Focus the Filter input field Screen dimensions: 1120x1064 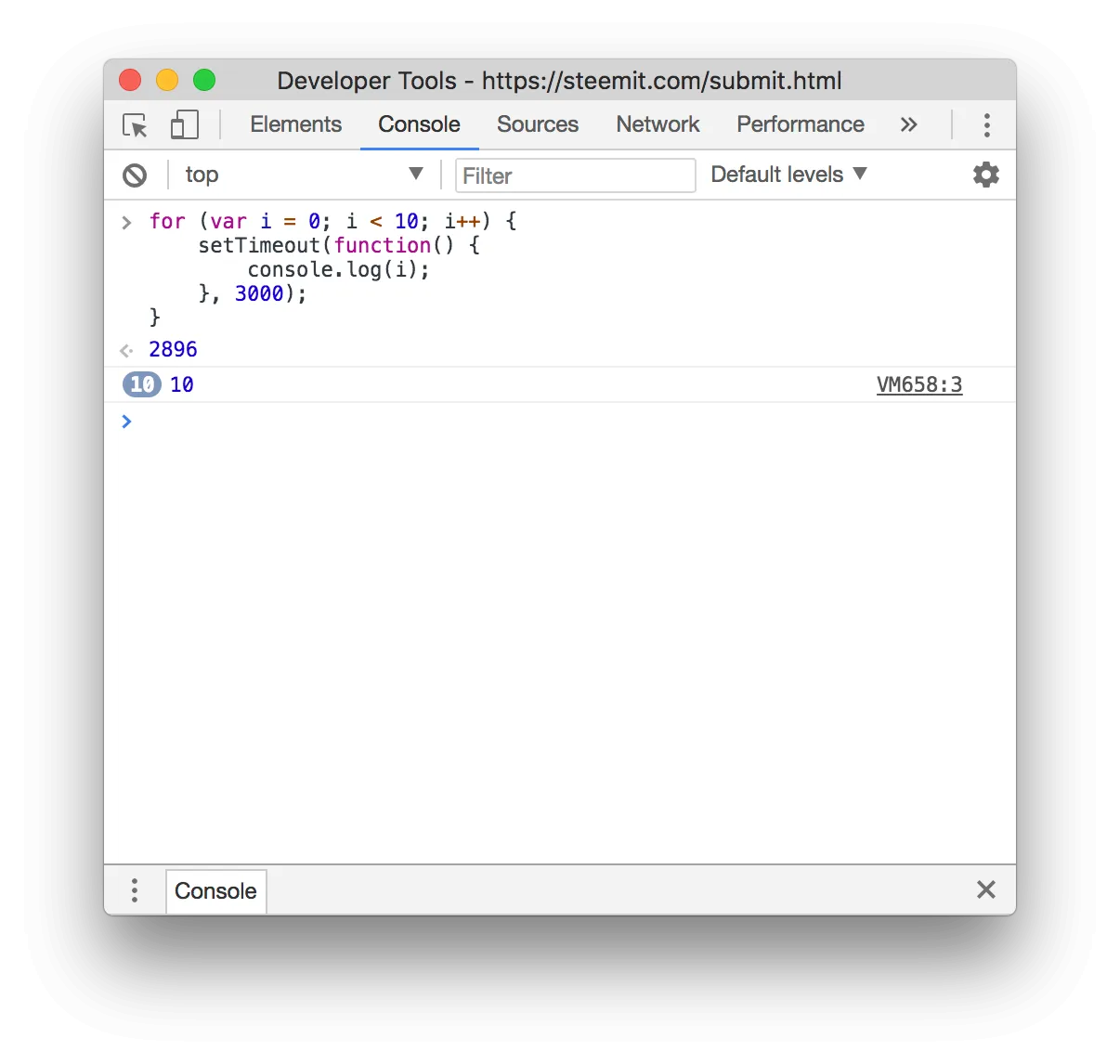[x=575, y=175]
